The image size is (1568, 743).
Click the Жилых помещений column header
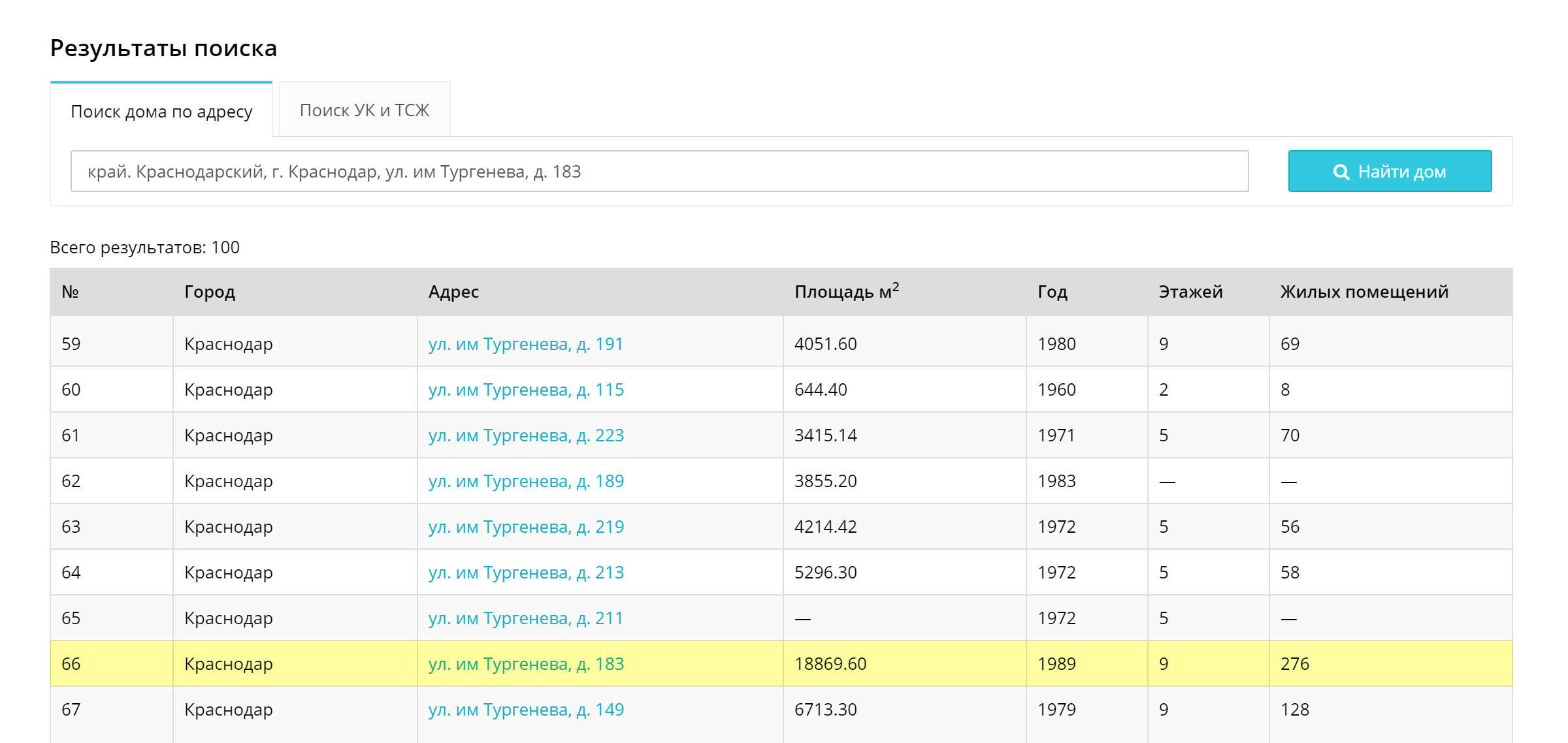pyautogui.click(x=1364, y=292)
